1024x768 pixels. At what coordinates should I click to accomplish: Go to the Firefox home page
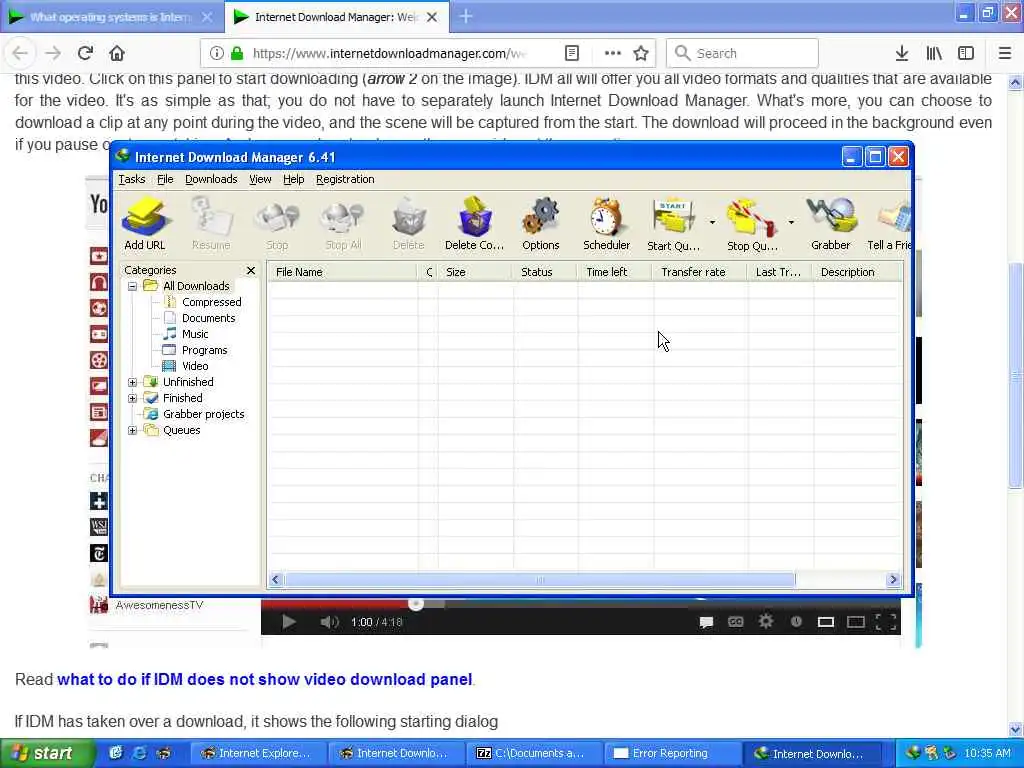point(117,54)
